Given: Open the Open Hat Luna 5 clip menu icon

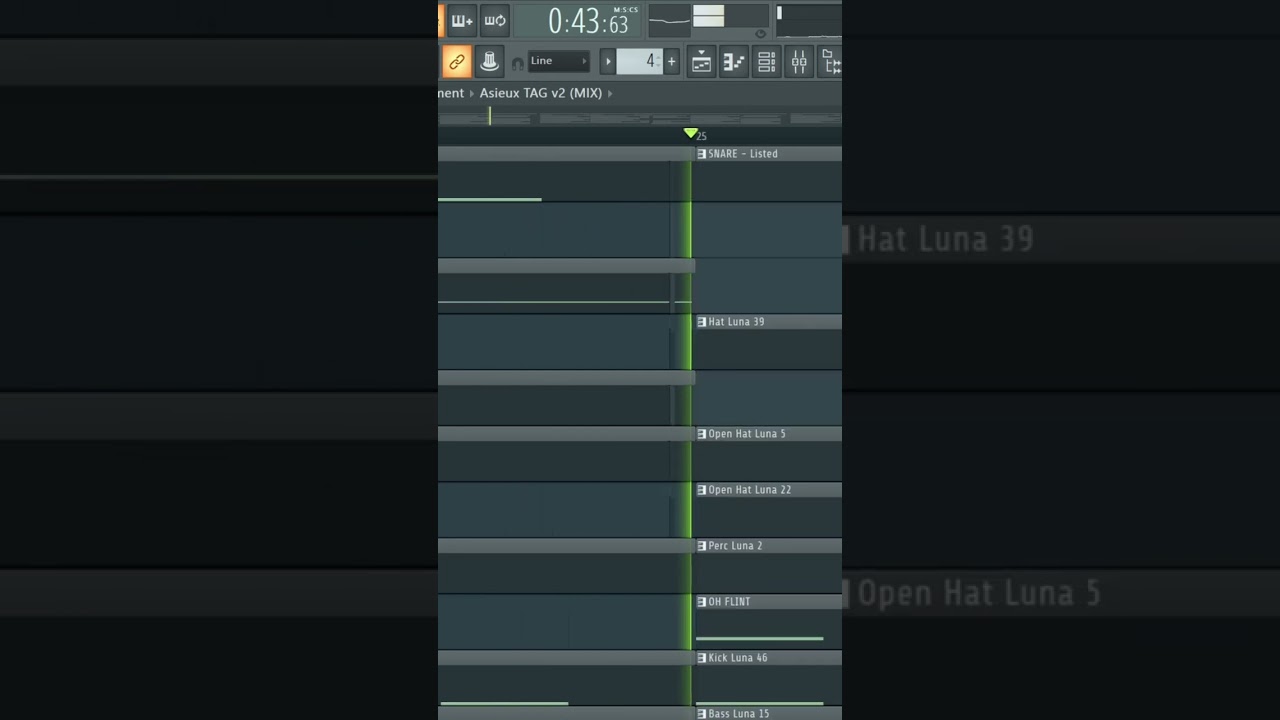Looking at the screenshot, I should tap(701, 434).
